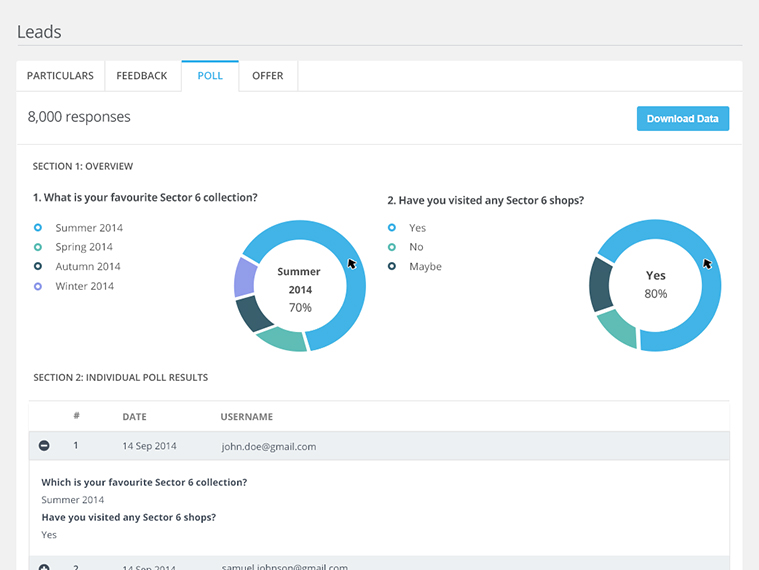The image size is (759, 570).
Task: Click the SECTION 1: OVERVIEW heading
Action: [x=83, y=166]
